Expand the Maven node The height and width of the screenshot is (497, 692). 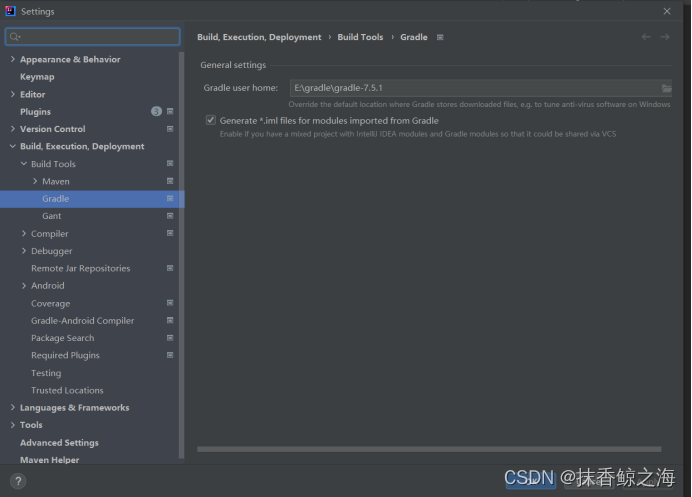pos(35,181)
